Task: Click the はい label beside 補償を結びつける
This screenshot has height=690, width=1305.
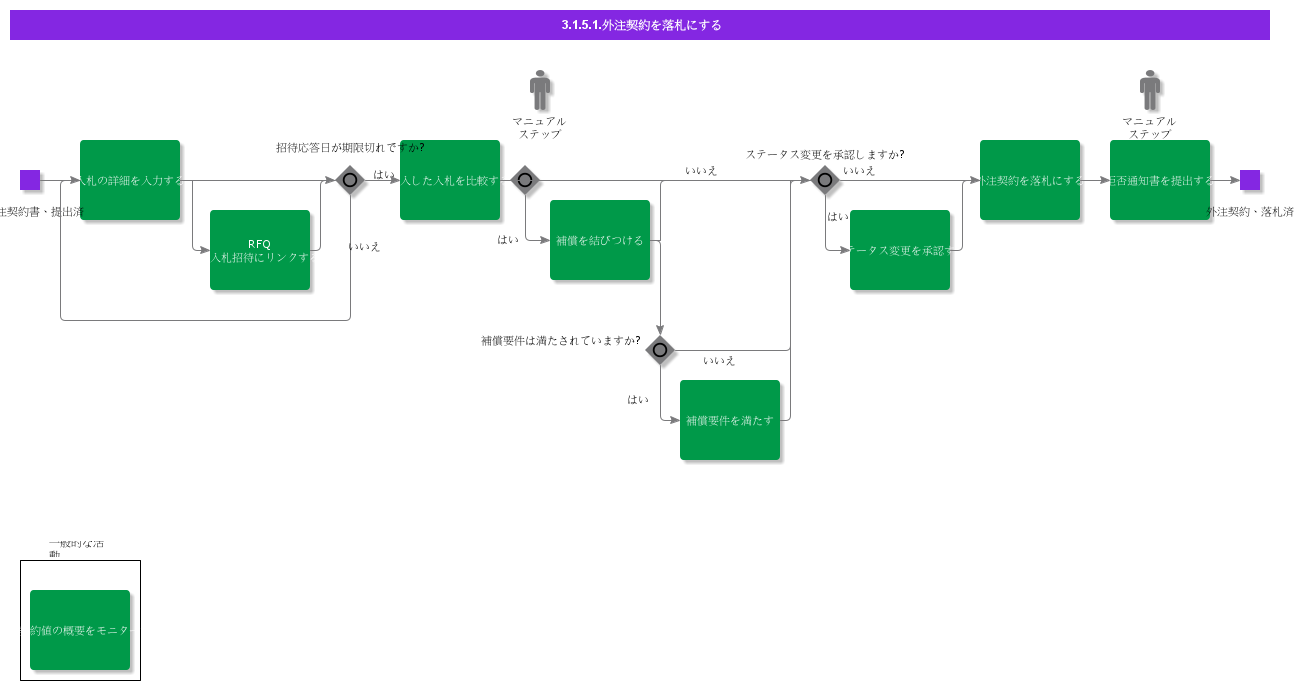Action: 508,239
